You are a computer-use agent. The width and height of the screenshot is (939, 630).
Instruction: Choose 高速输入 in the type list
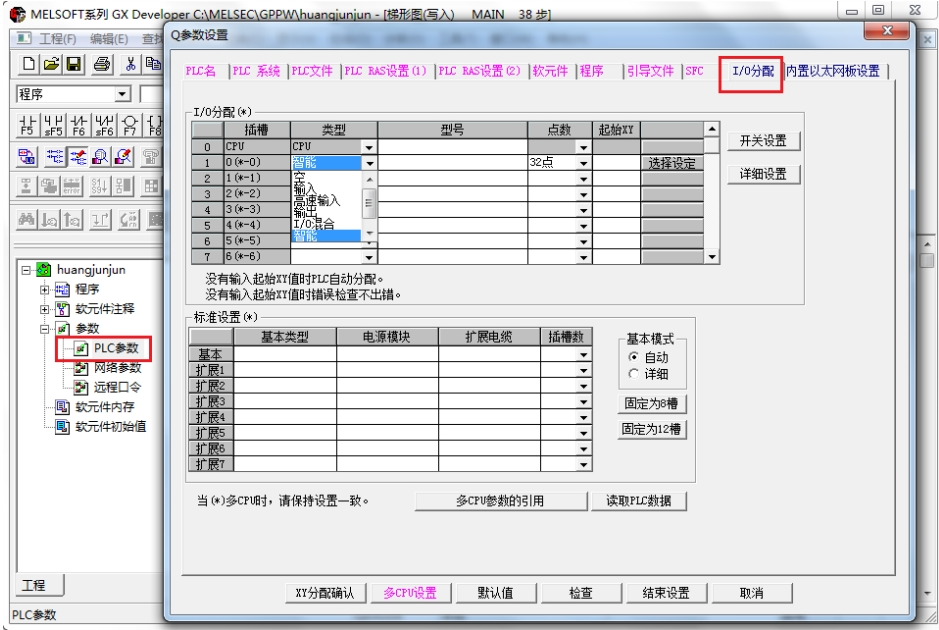316,201
